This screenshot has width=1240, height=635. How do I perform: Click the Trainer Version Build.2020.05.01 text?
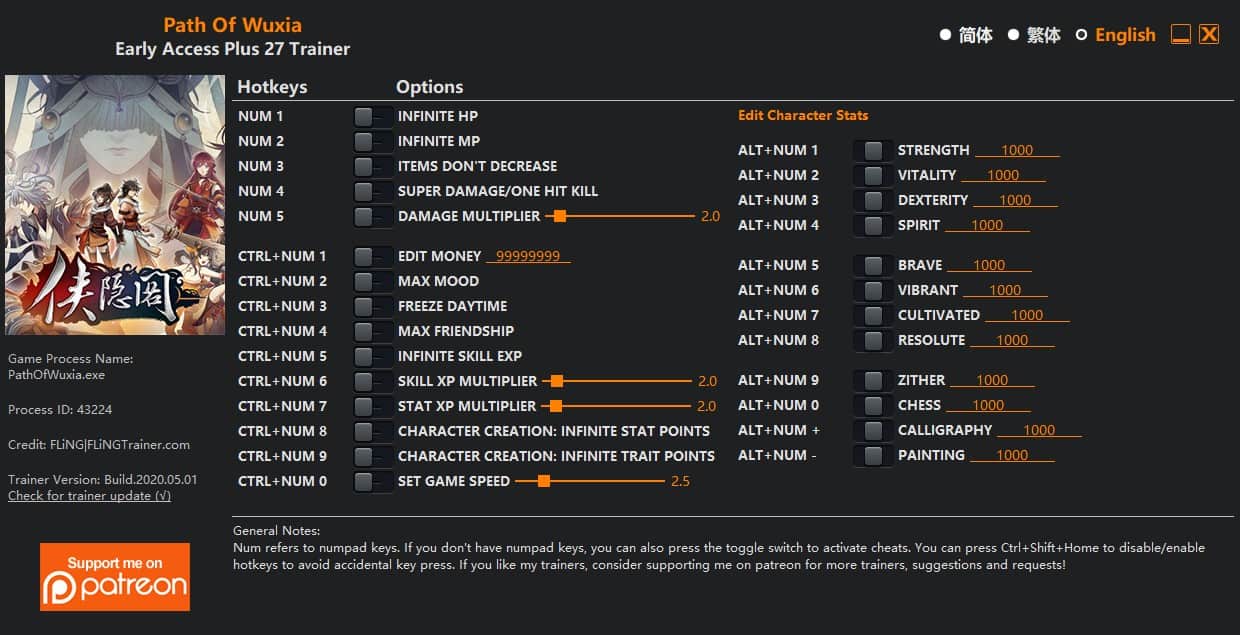pos(103,479)
